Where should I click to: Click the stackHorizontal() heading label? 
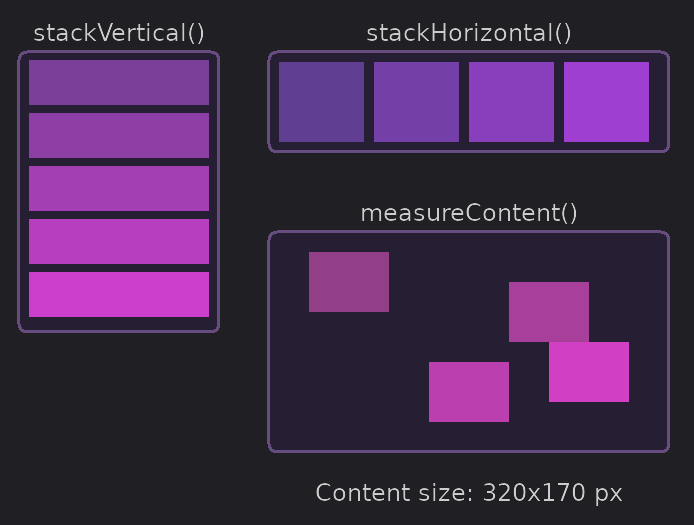[469, 34]
